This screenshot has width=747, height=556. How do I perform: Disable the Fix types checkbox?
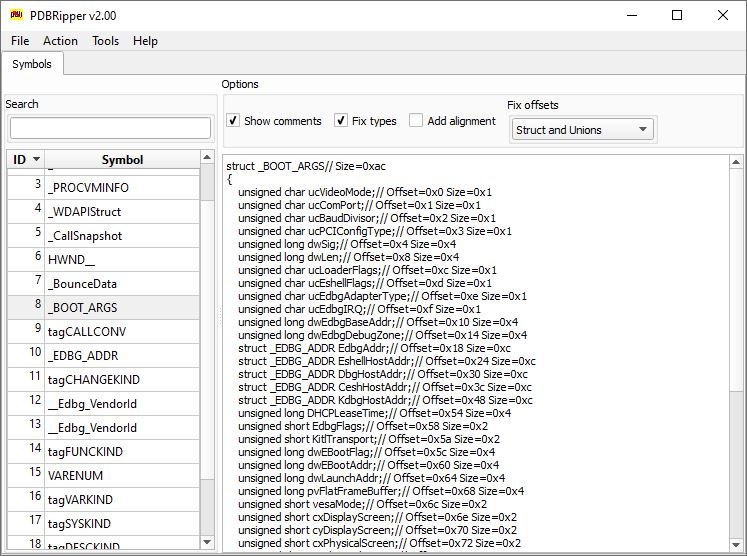[341, 121]
